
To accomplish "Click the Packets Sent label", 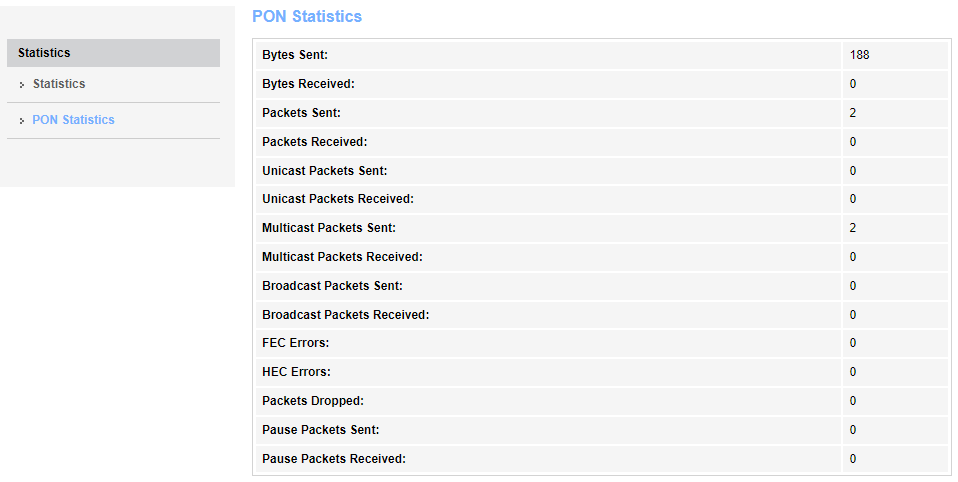I will (x=301, y=113).
